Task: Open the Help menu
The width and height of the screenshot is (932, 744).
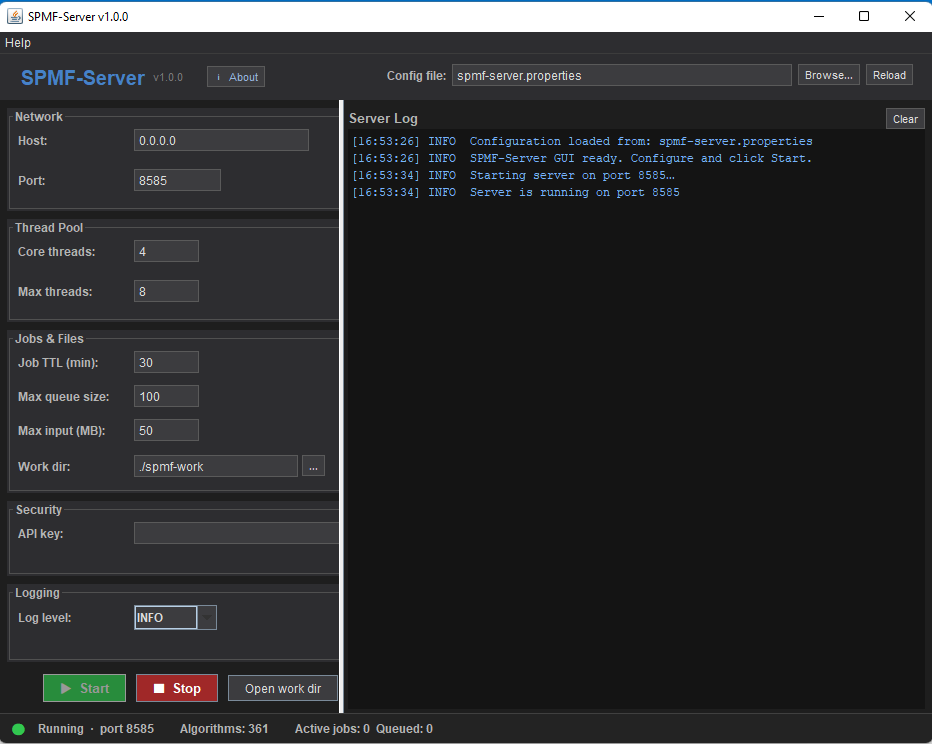Action: tap(18, 43)
